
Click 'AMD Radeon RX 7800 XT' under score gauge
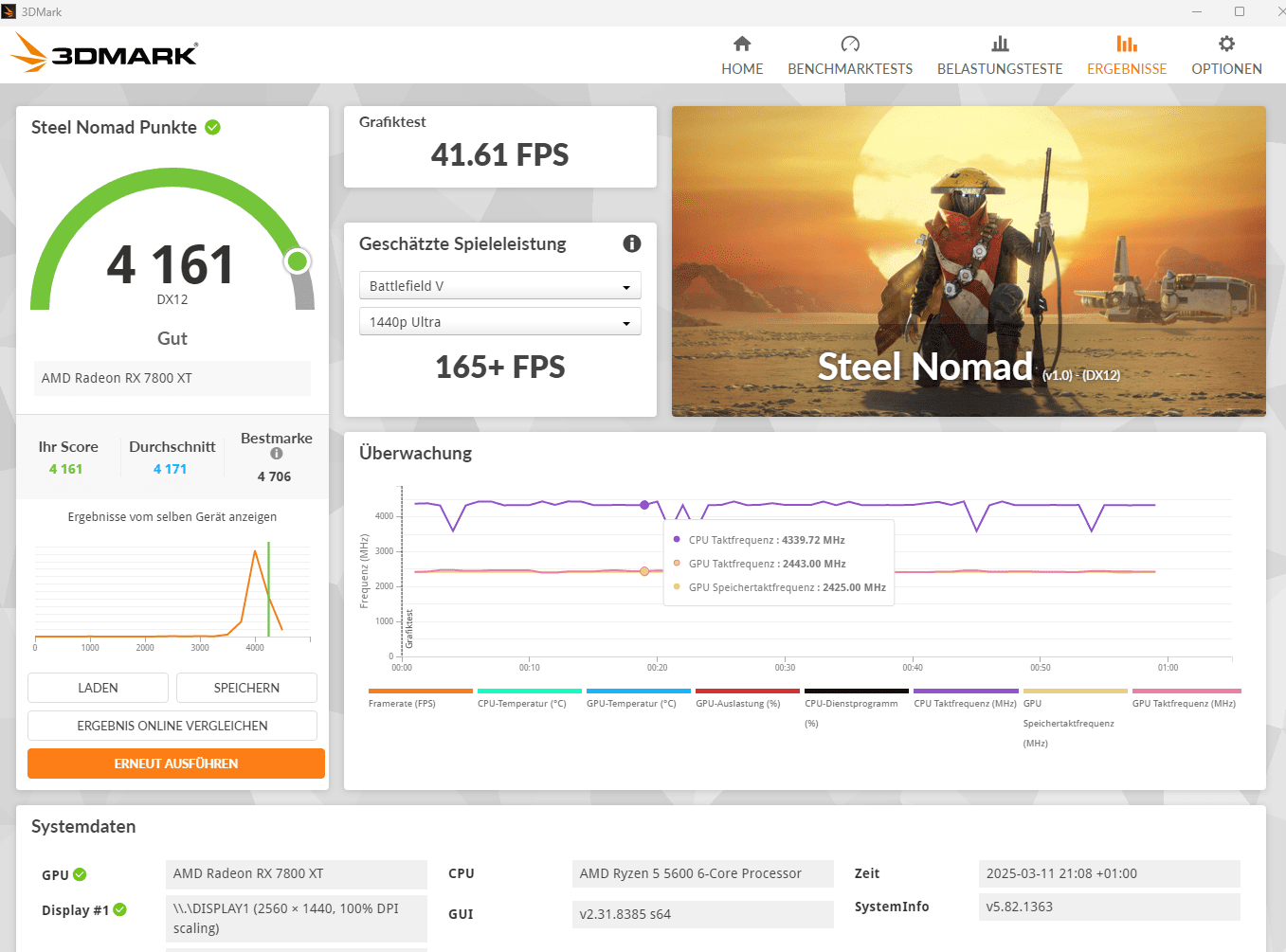point(172,378)
